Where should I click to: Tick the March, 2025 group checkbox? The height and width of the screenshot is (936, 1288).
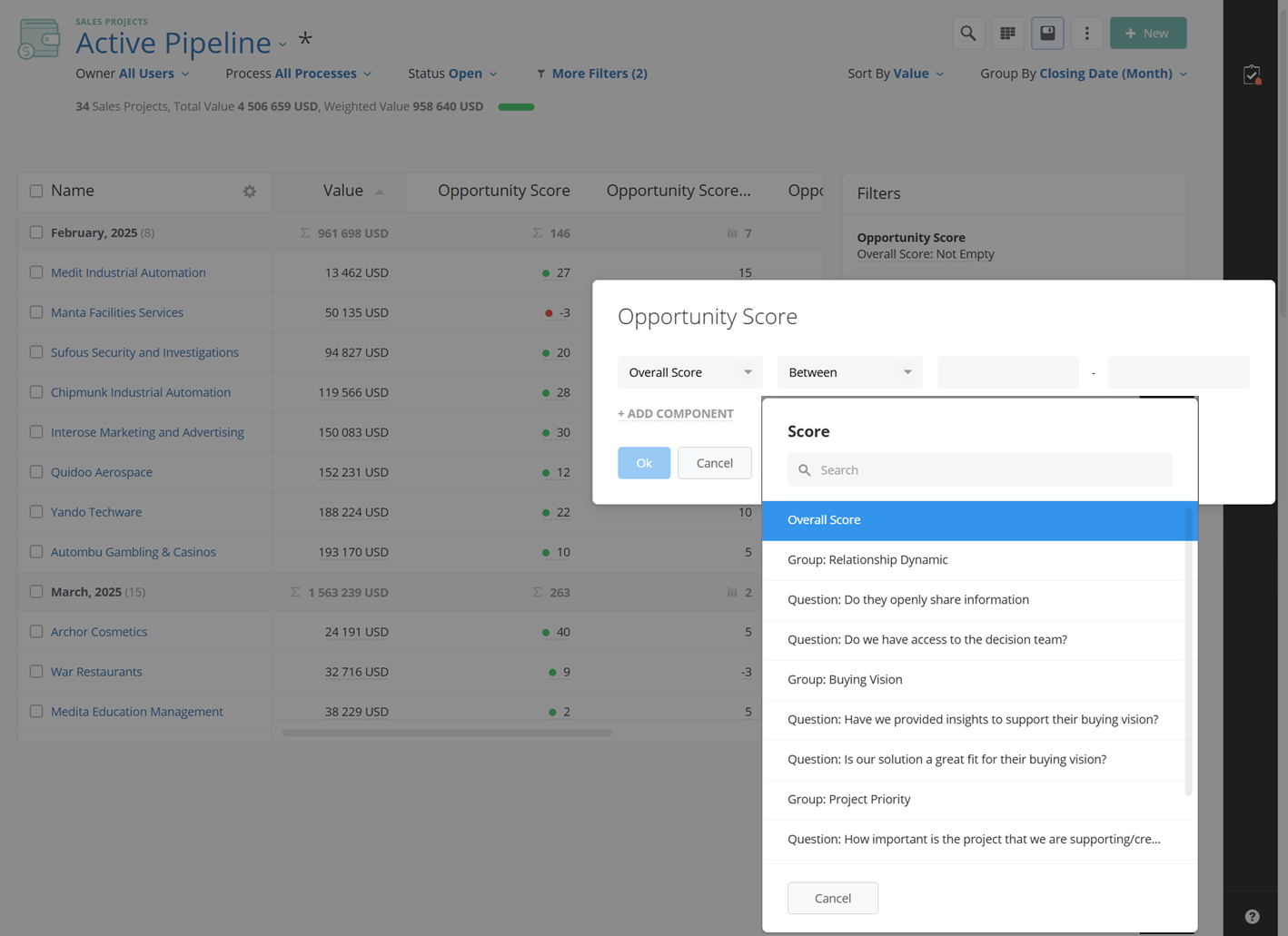point(36,592)
